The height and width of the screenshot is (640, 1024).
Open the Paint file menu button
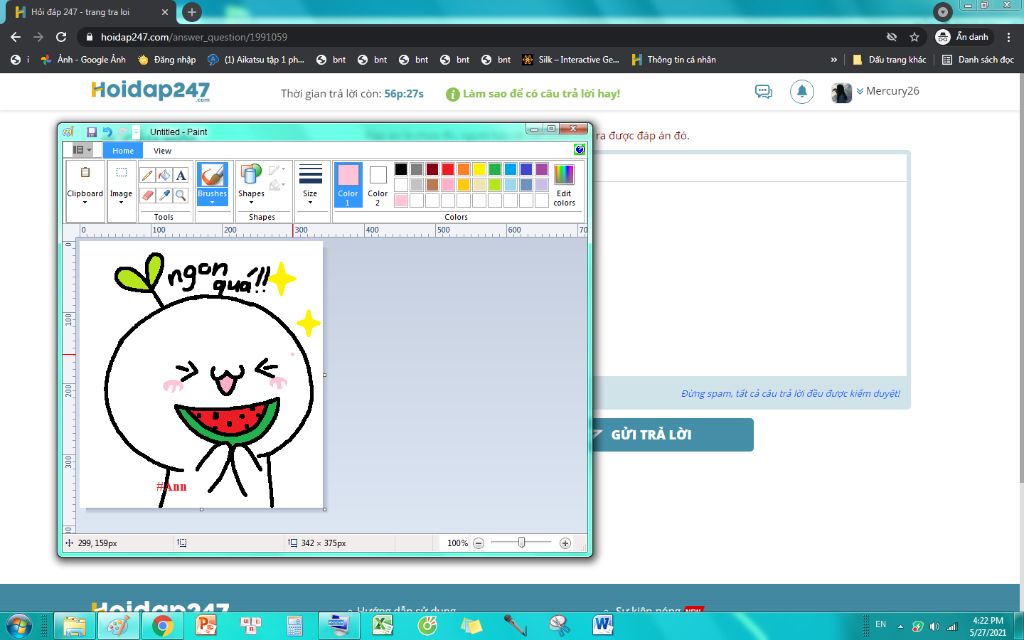tap(82, 150)
